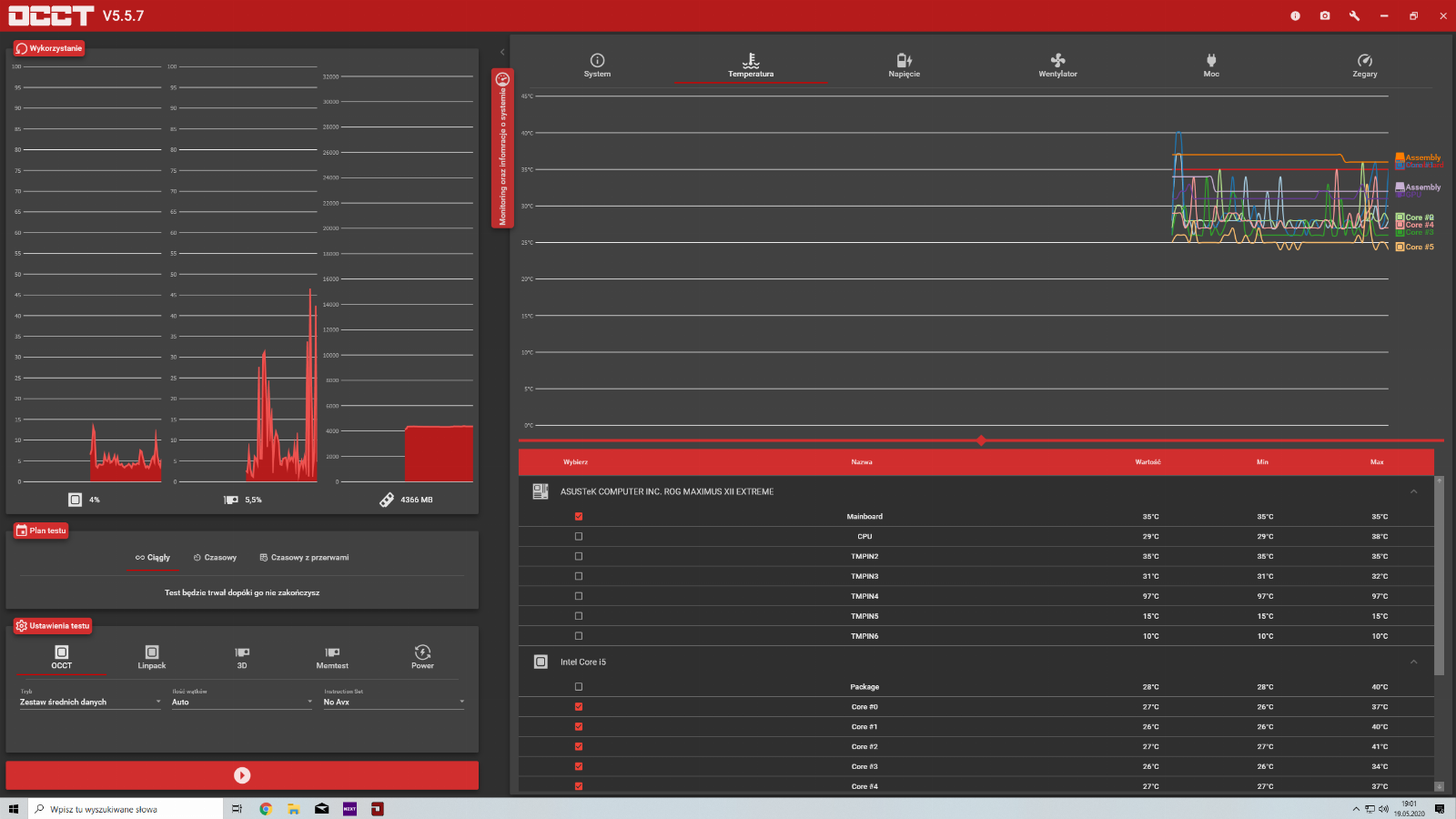Click the Monitoring oraz informacje o systemie tab

(502, 148)
